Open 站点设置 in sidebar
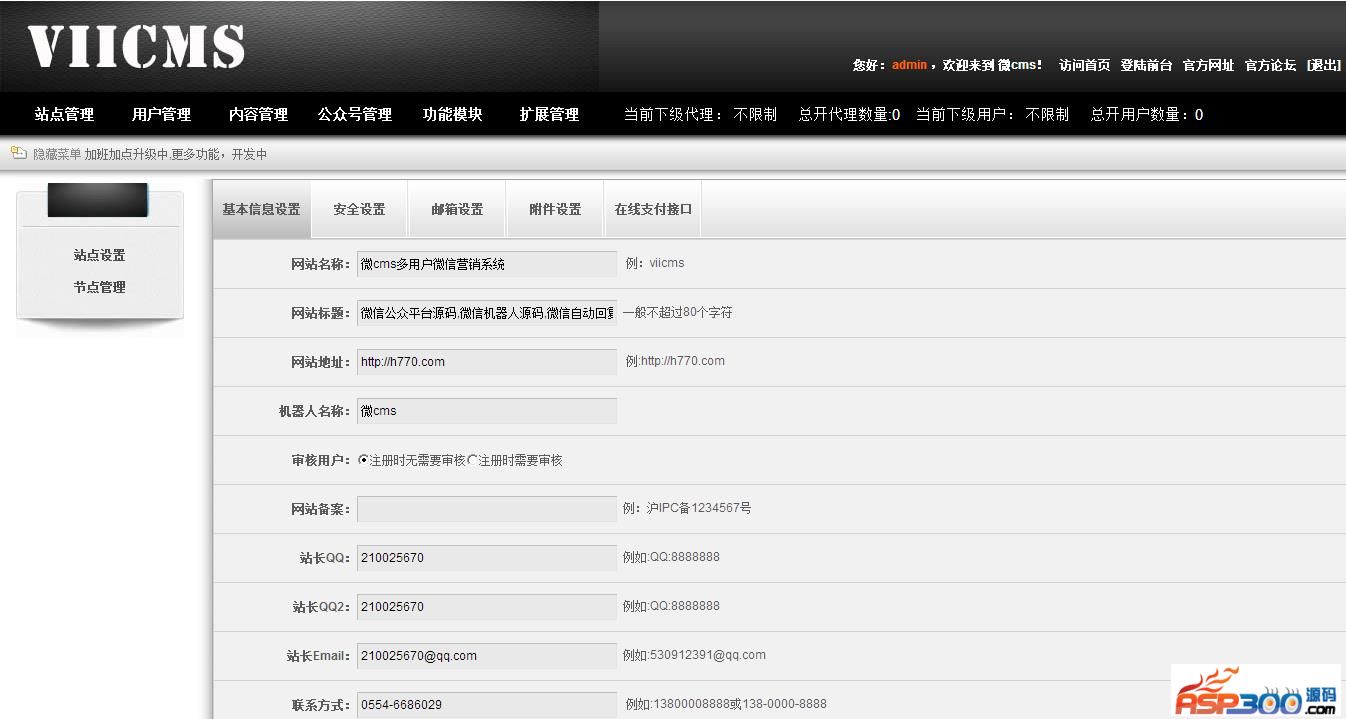This screenshot has width=1346, height=719. [99, 255]
